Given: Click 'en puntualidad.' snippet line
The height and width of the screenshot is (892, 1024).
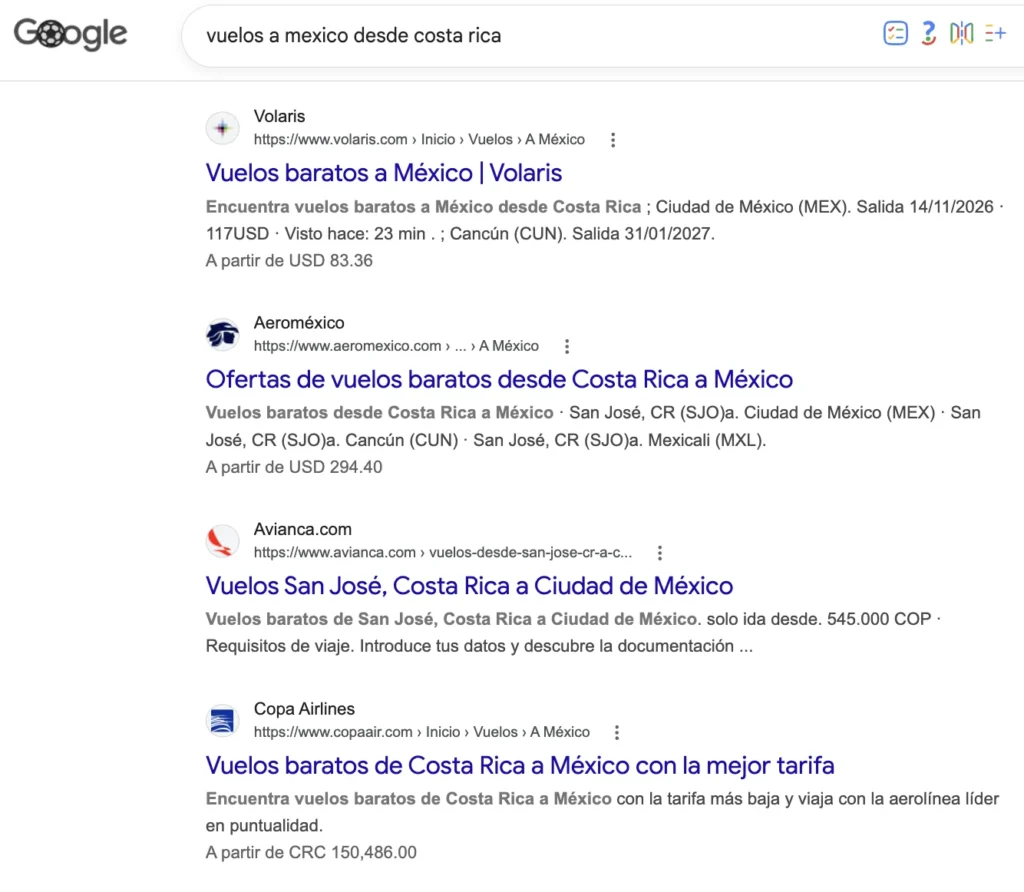Looking at the screenshot, I should [264, 825].
